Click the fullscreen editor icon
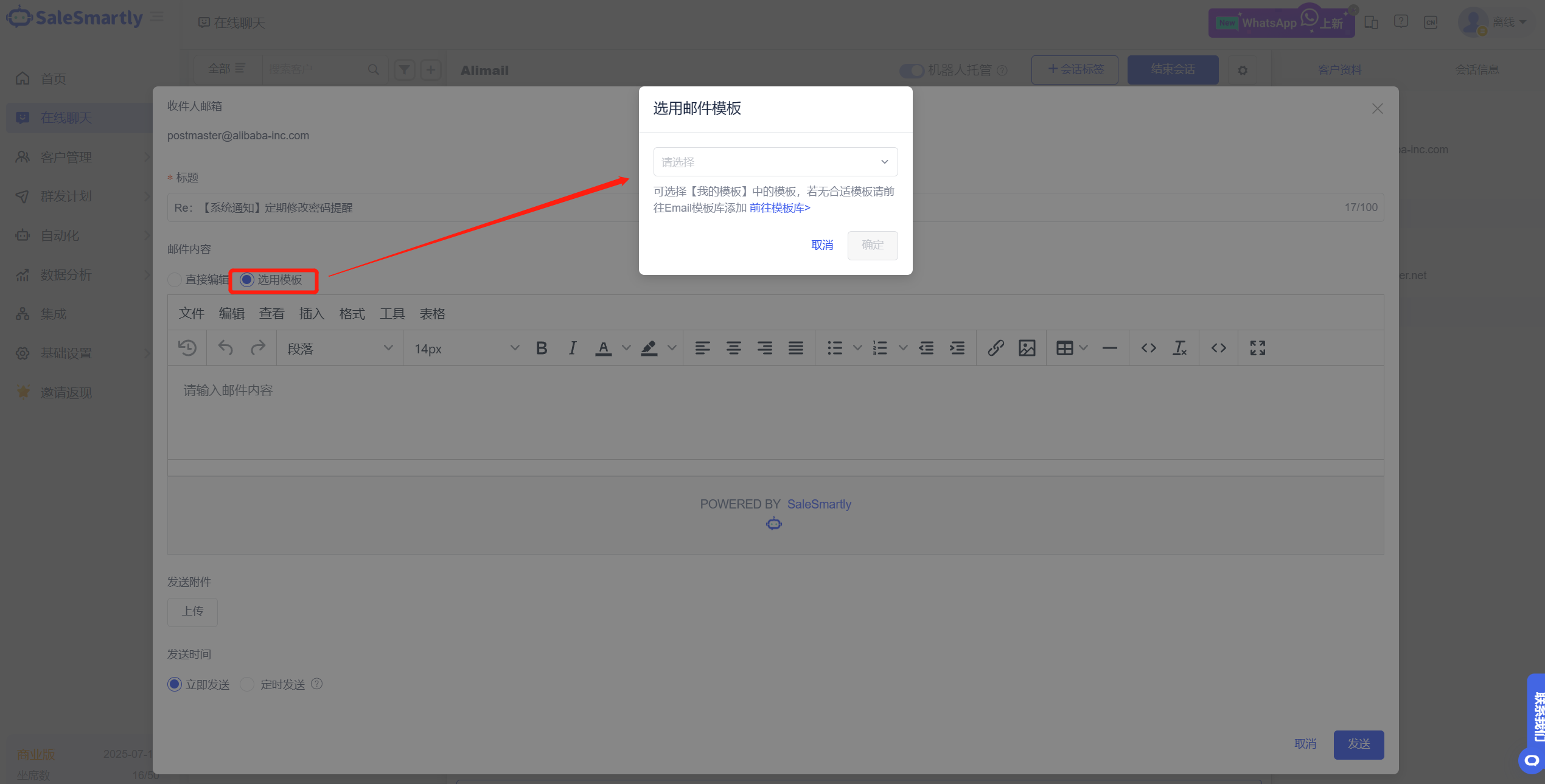 1258,349
